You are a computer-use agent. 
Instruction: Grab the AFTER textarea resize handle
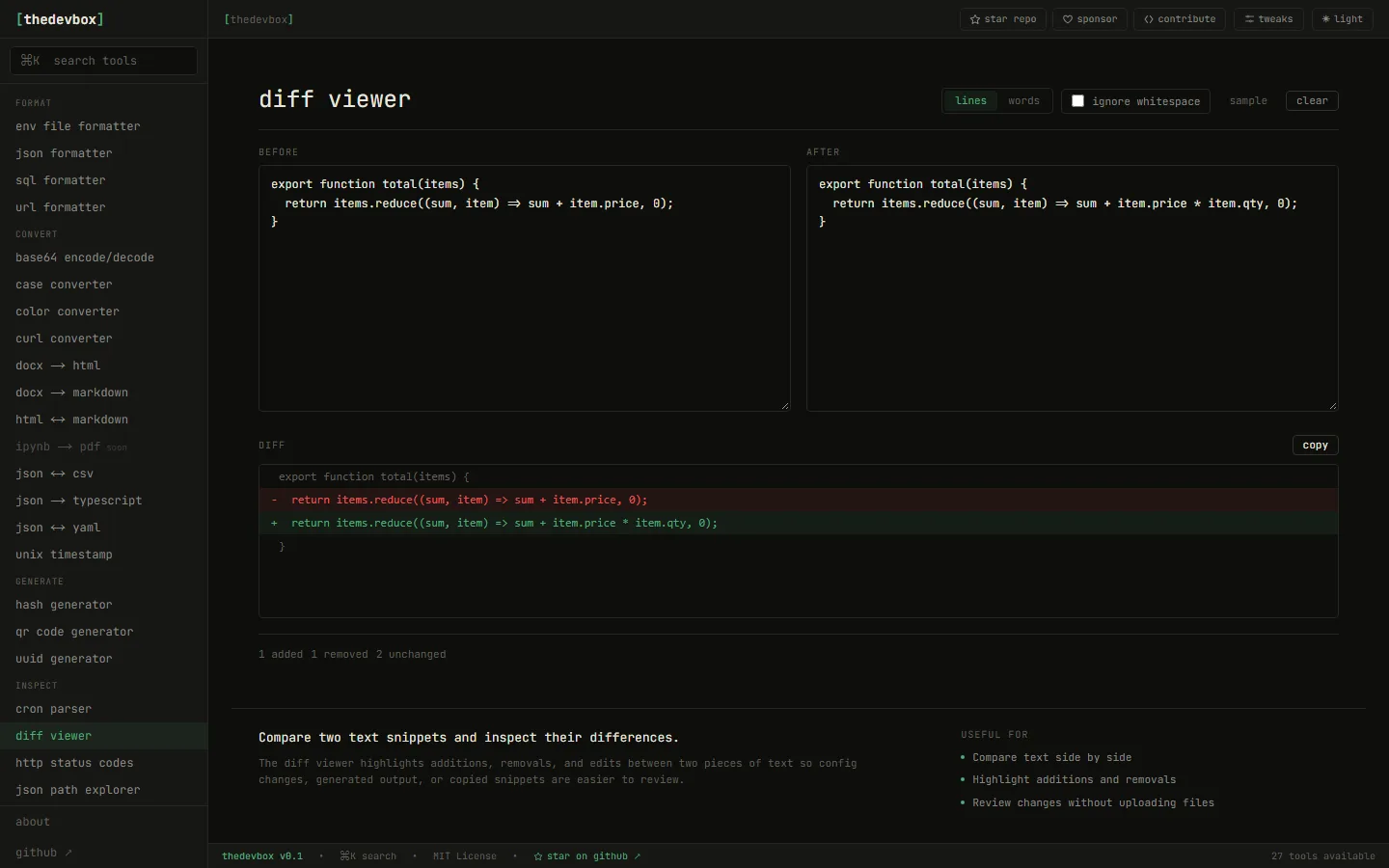1333,406
